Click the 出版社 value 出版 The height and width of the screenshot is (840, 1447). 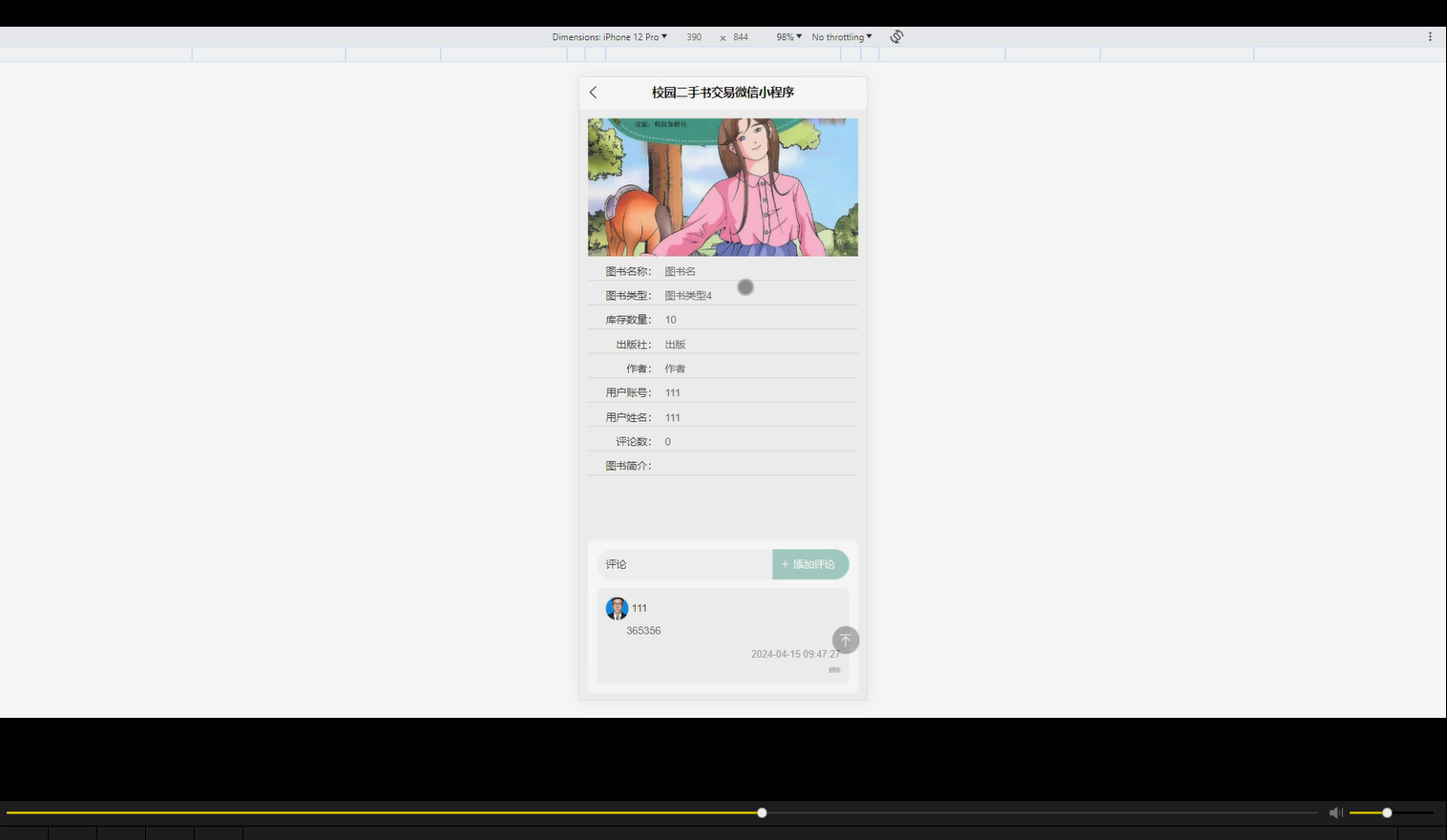coord(675,345)
